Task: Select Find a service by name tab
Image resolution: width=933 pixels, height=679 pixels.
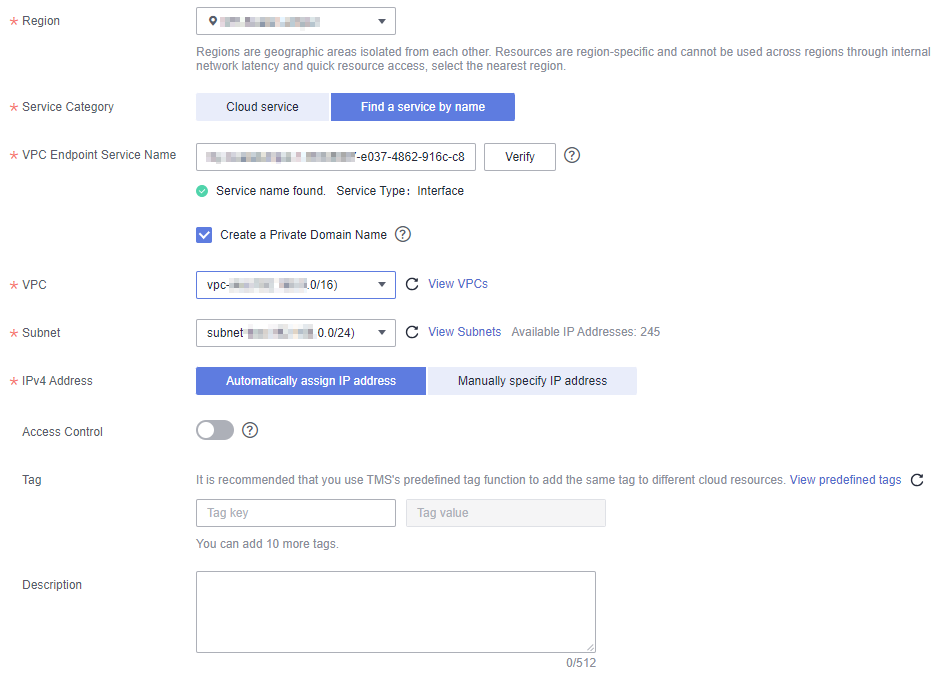Action: click(423, 107)
